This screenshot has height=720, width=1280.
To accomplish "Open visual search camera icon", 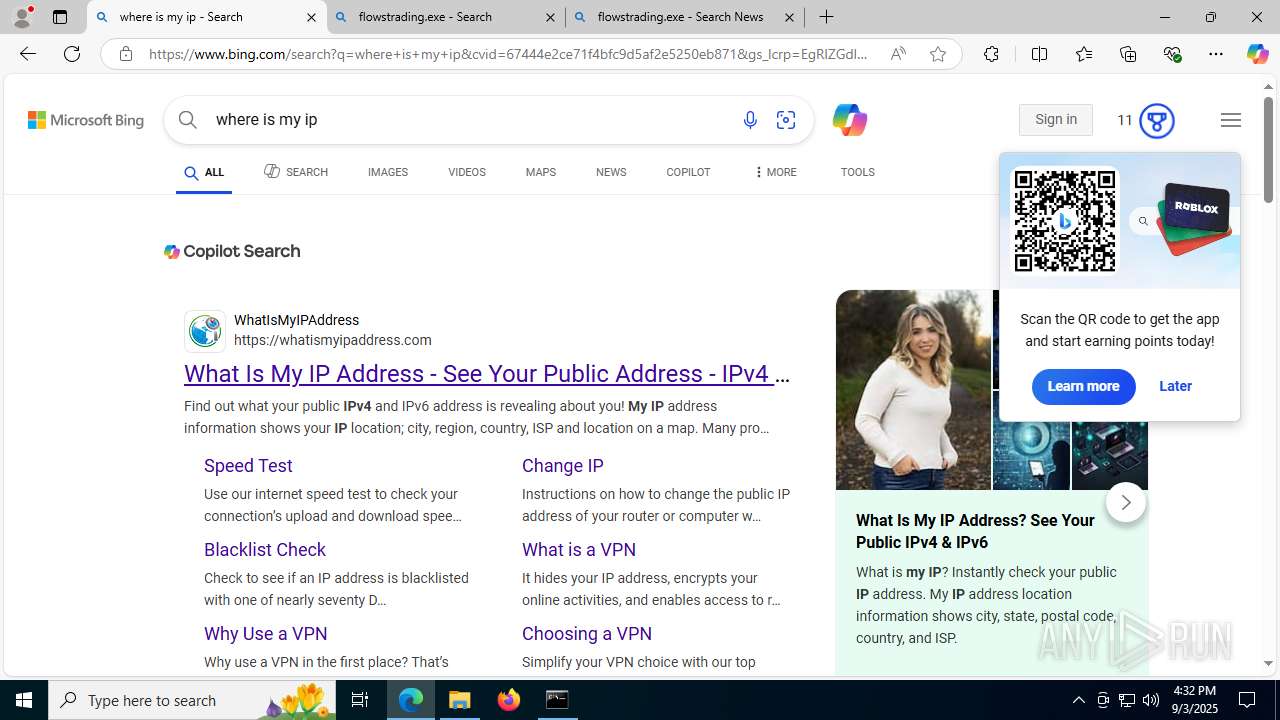I will 786,120.
